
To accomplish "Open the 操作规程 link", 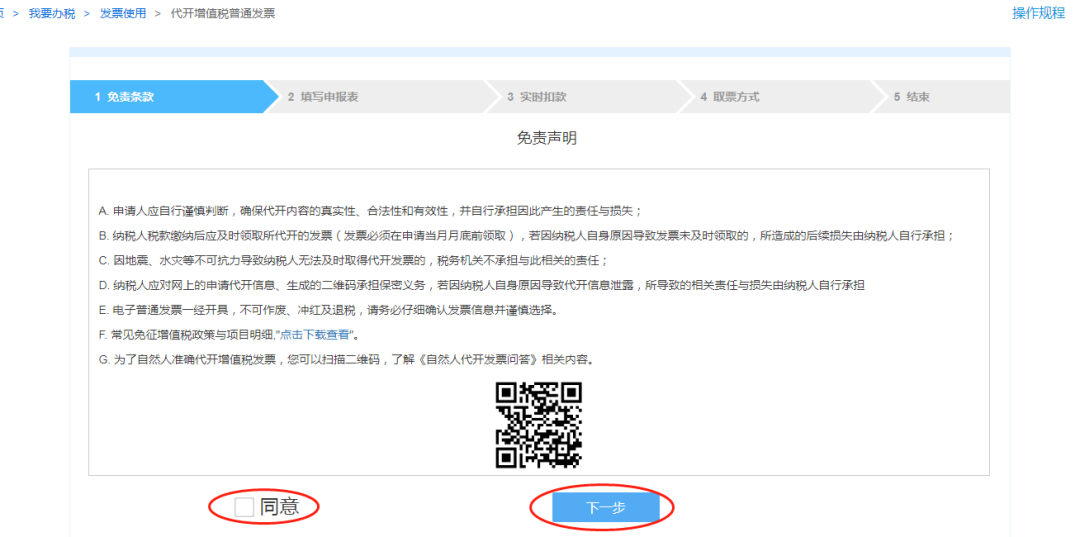I will (x=1038, y=13).
